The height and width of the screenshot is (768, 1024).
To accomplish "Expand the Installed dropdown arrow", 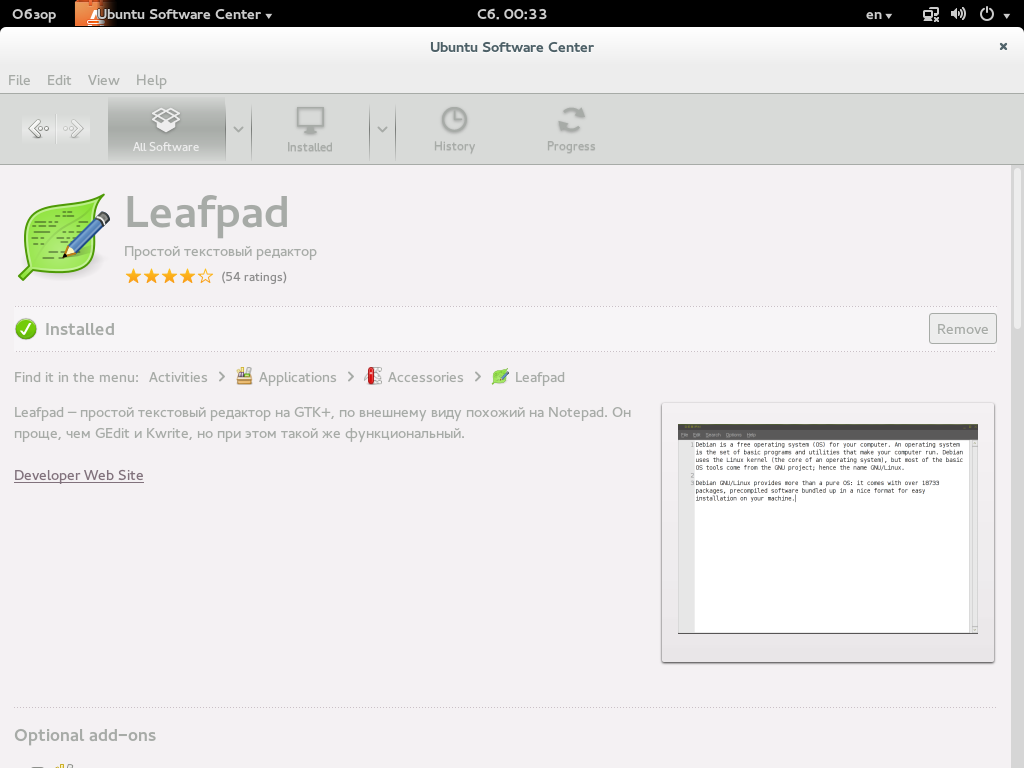I will click(x=382, y=129).
